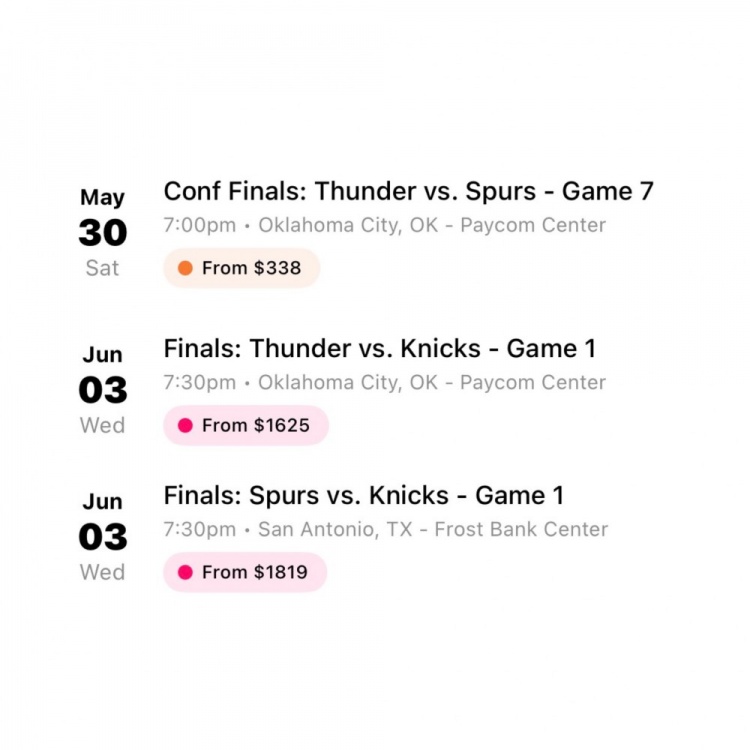Viewport: 750px width, 750px height.
Task: Select the May 30 Sat date block
Action: coord(103,232)
